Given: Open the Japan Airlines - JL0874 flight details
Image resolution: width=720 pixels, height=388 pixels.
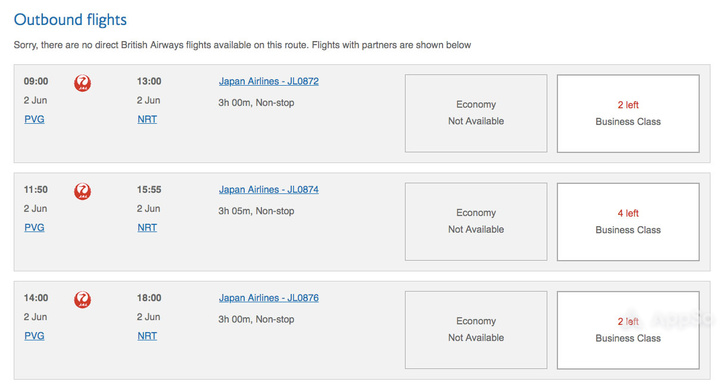Looking at the screenshot, I should coord(269,190).
